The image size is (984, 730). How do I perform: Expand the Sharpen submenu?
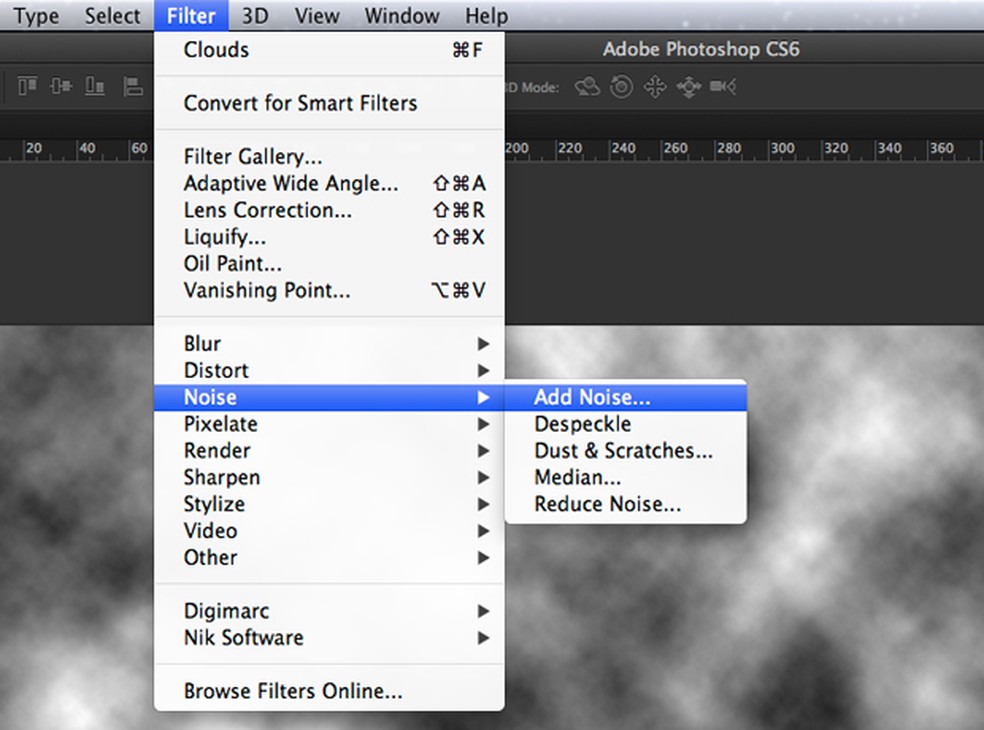click(x=329, y=478)
